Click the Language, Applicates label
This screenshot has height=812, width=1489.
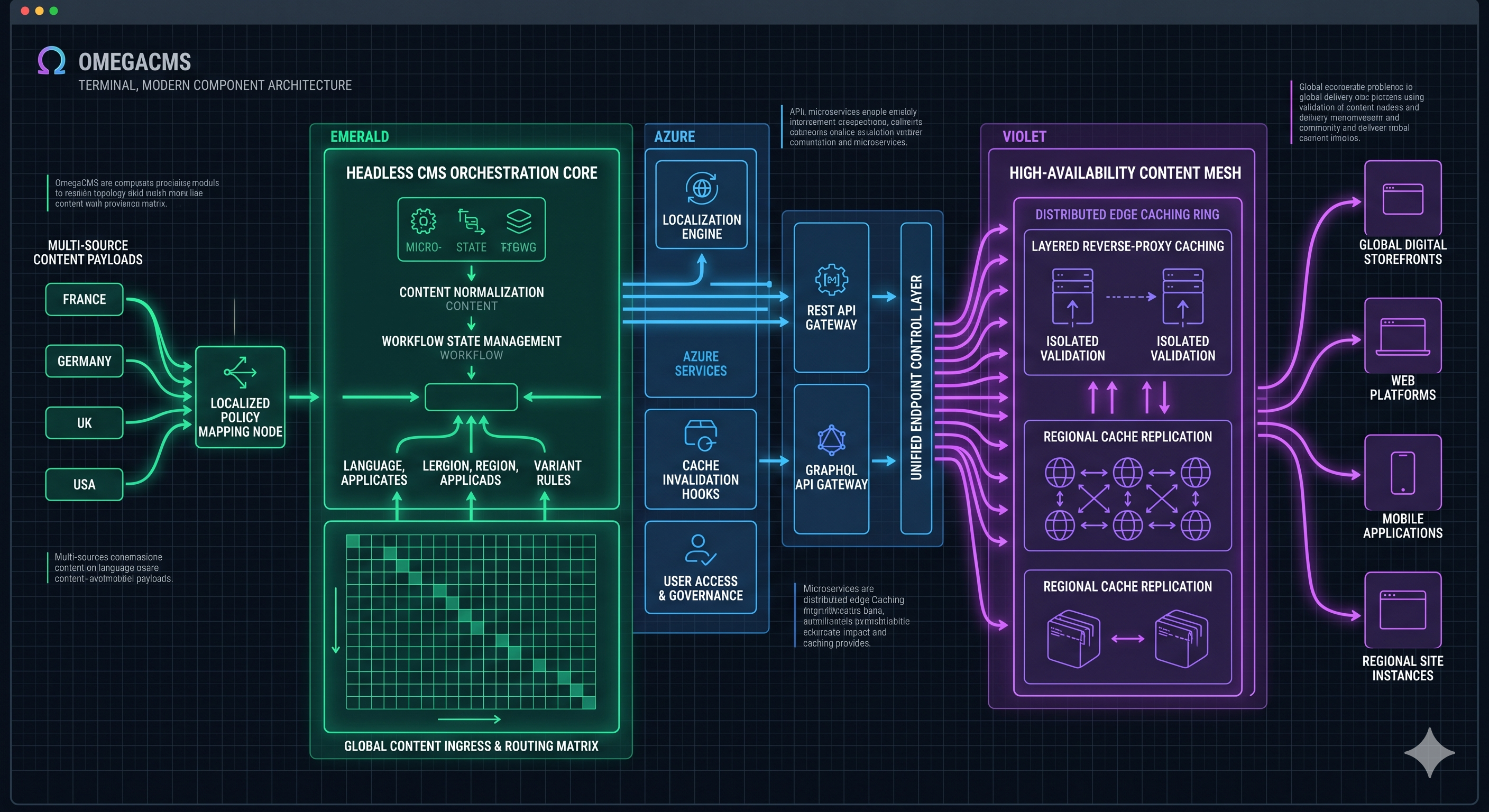click(374, 473)
